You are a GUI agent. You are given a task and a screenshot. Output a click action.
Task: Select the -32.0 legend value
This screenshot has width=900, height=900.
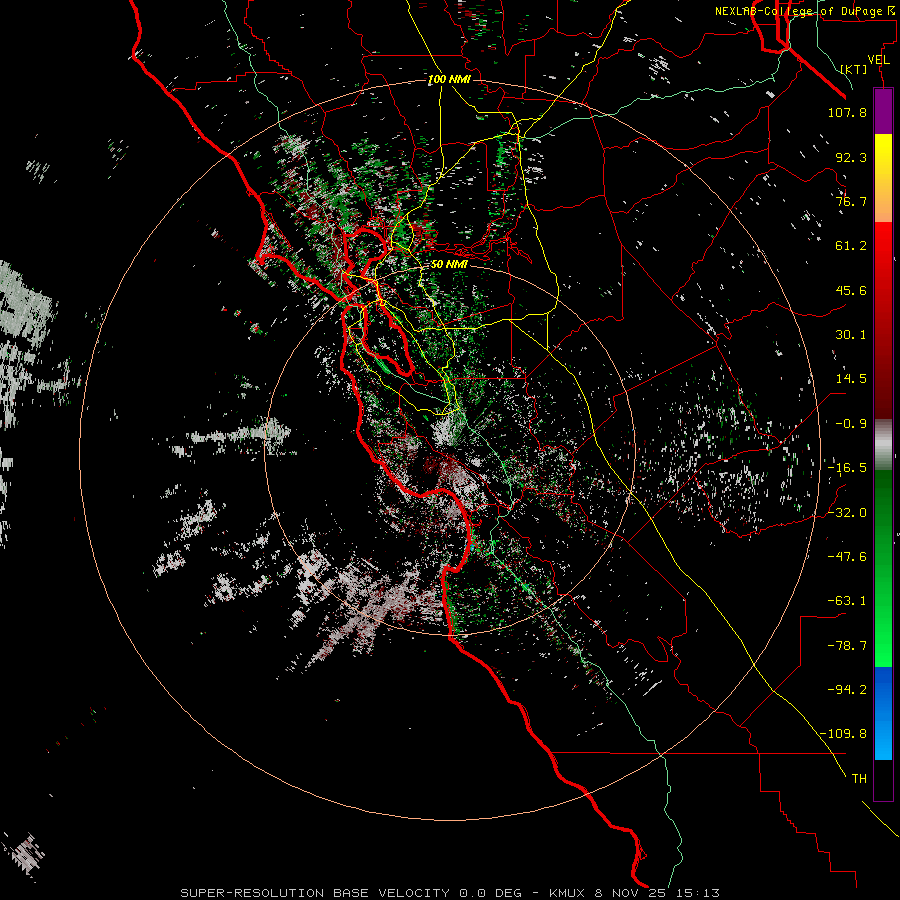(x=847, y=512)
